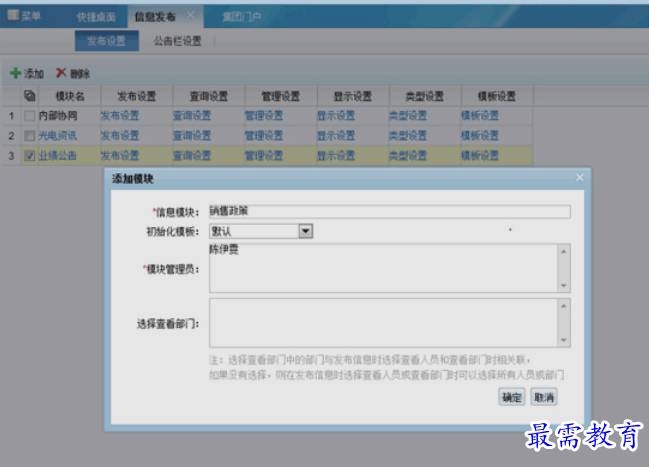Click the 取消 button
649x467 pixels.
tap(544, 397)
